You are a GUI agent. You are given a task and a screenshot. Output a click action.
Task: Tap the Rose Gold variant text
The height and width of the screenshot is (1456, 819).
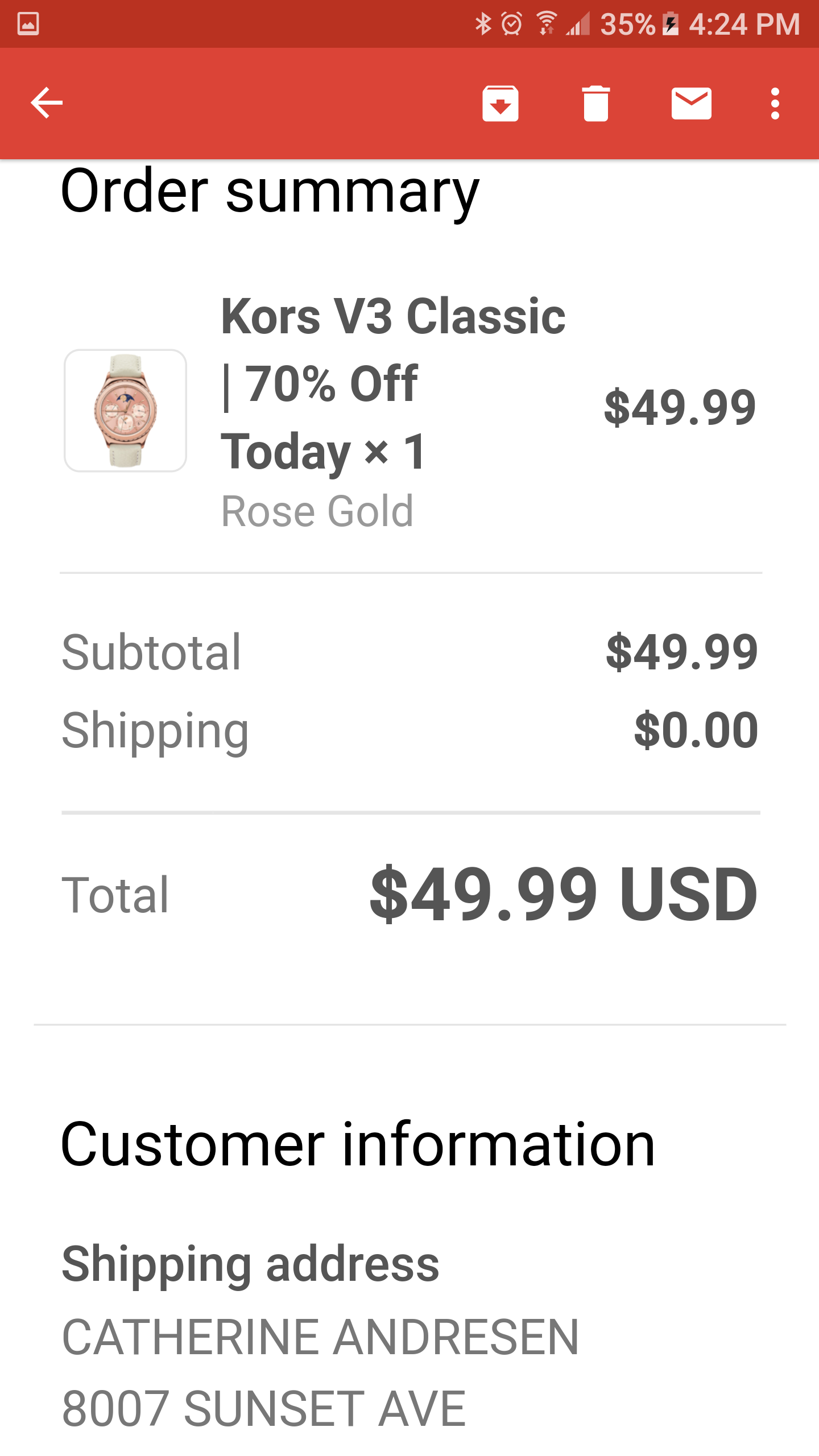317,511
